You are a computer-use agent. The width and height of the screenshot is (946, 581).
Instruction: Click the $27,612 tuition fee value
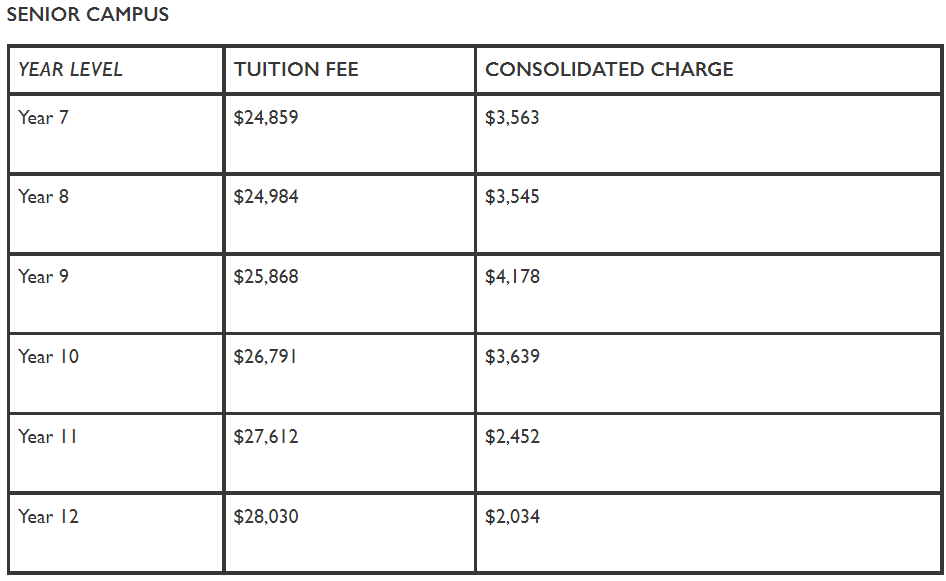tap(266, 436)
